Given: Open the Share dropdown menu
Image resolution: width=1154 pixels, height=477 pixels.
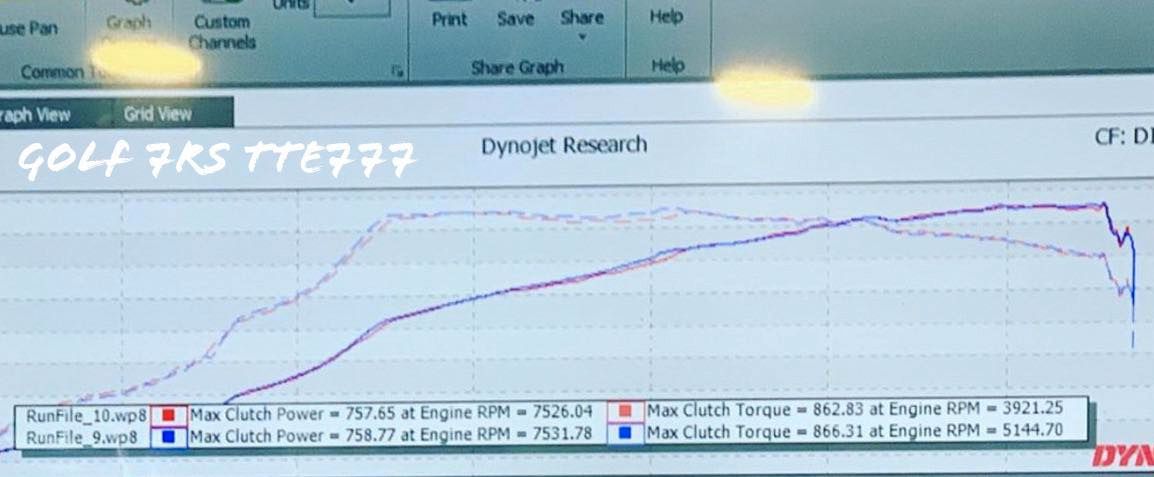Looking at the screenshot, I should pos(581,20).
